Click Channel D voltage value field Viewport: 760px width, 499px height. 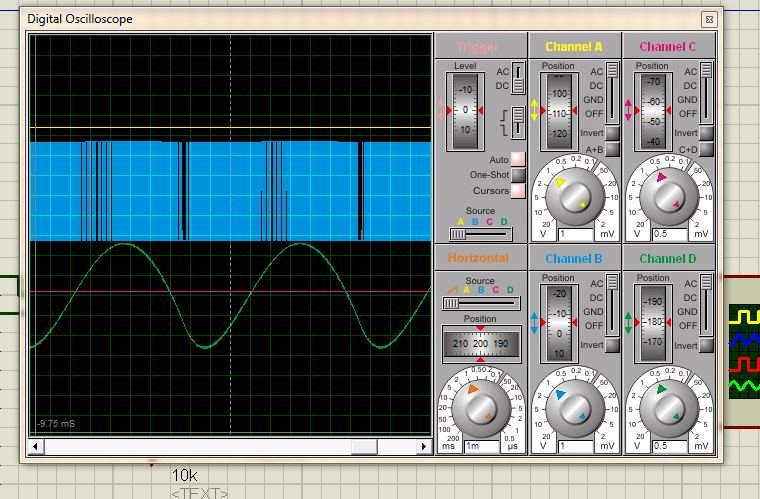pyautogui.click(x=669, y=446)
